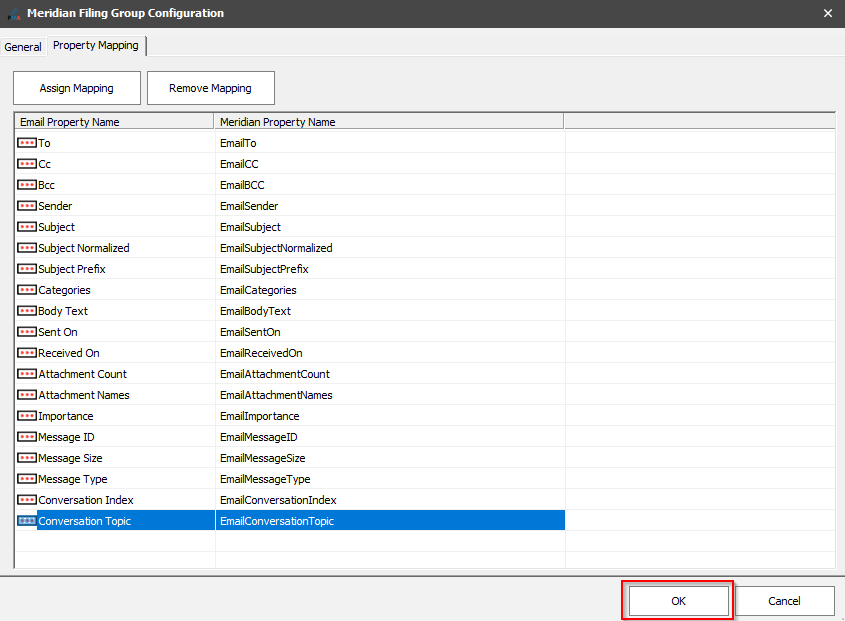Click the property icon beside To

tap(26, 143)
